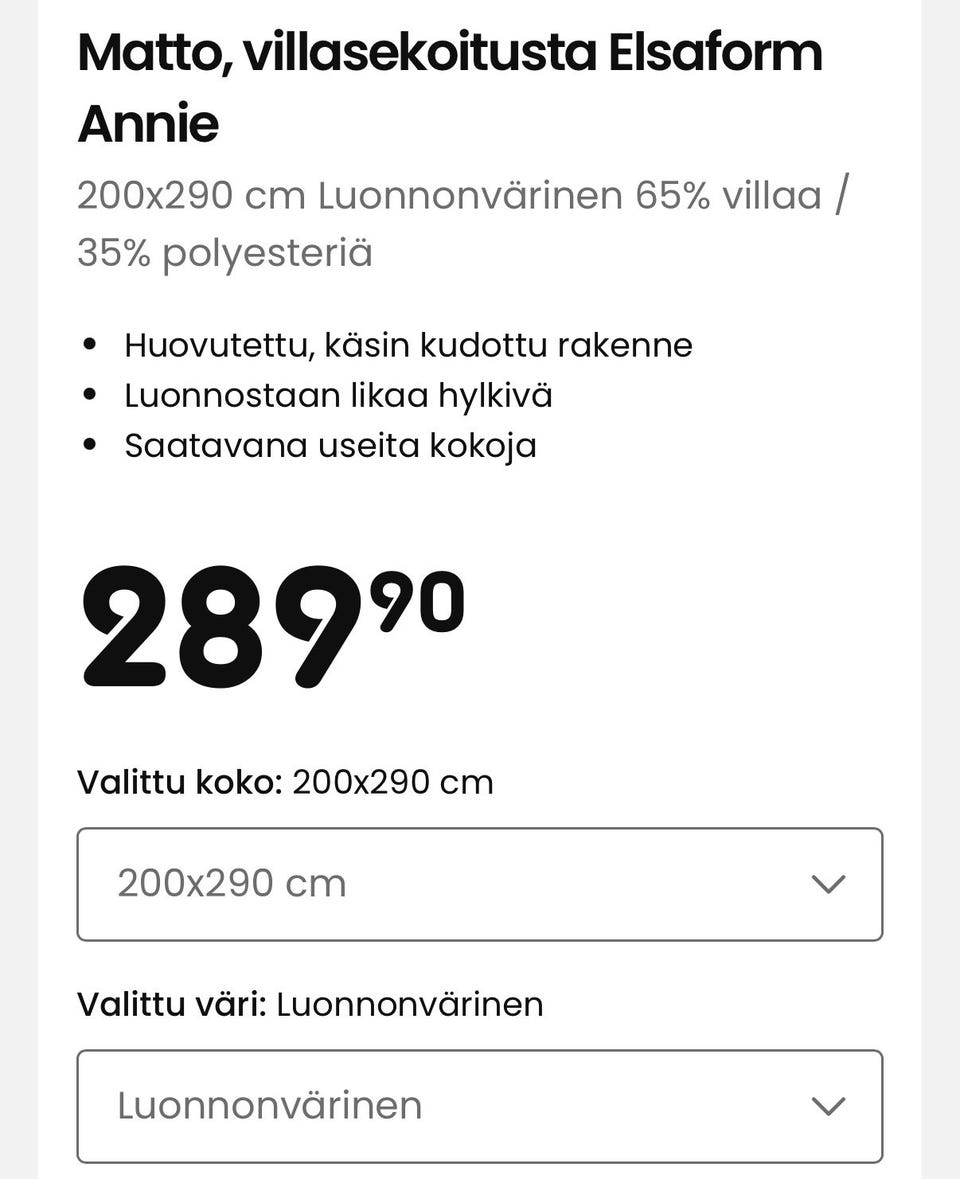960x1179 pixels.
Task: Click the large price number 289
Action: click(x=220, y=630)
